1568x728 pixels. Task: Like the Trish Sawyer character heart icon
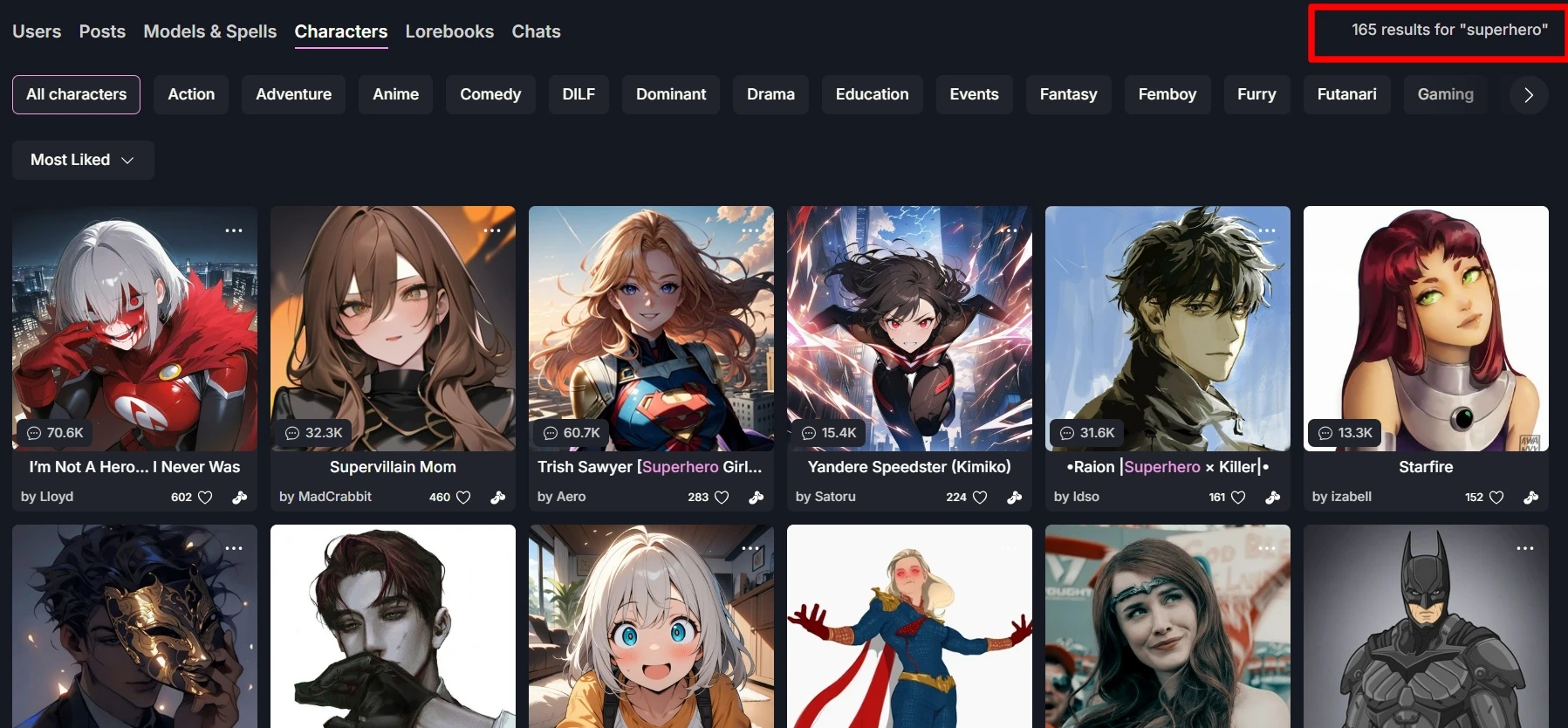(722, 497)
